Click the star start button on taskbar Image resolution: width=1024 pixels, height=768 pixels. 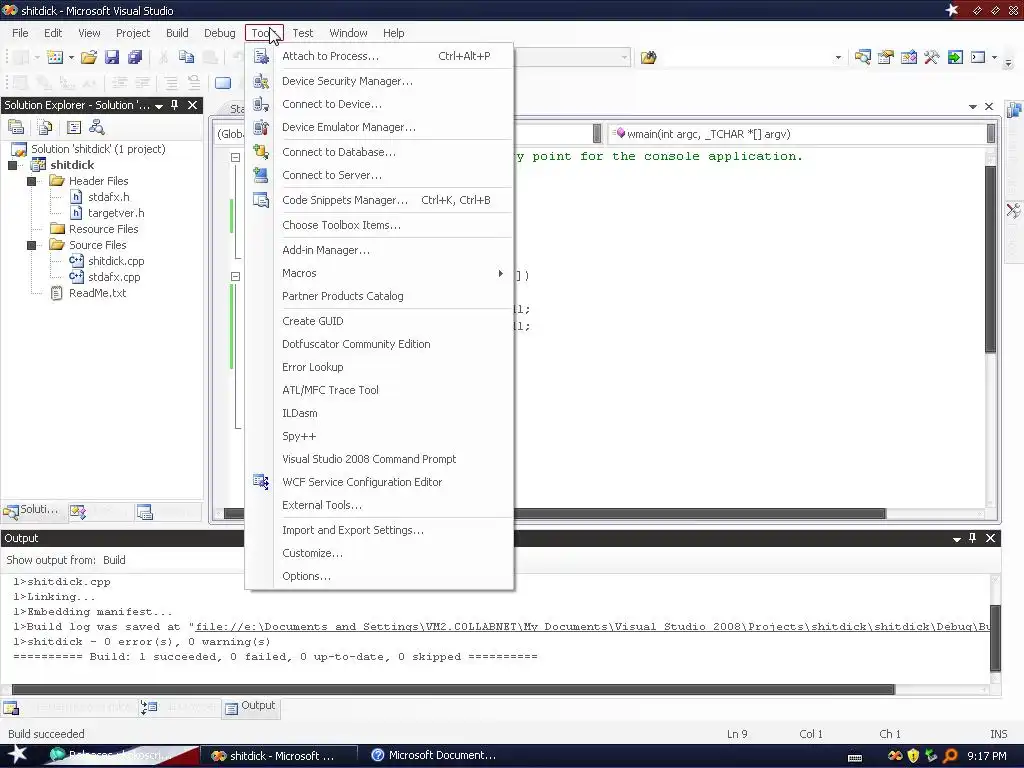pos(17,755)
